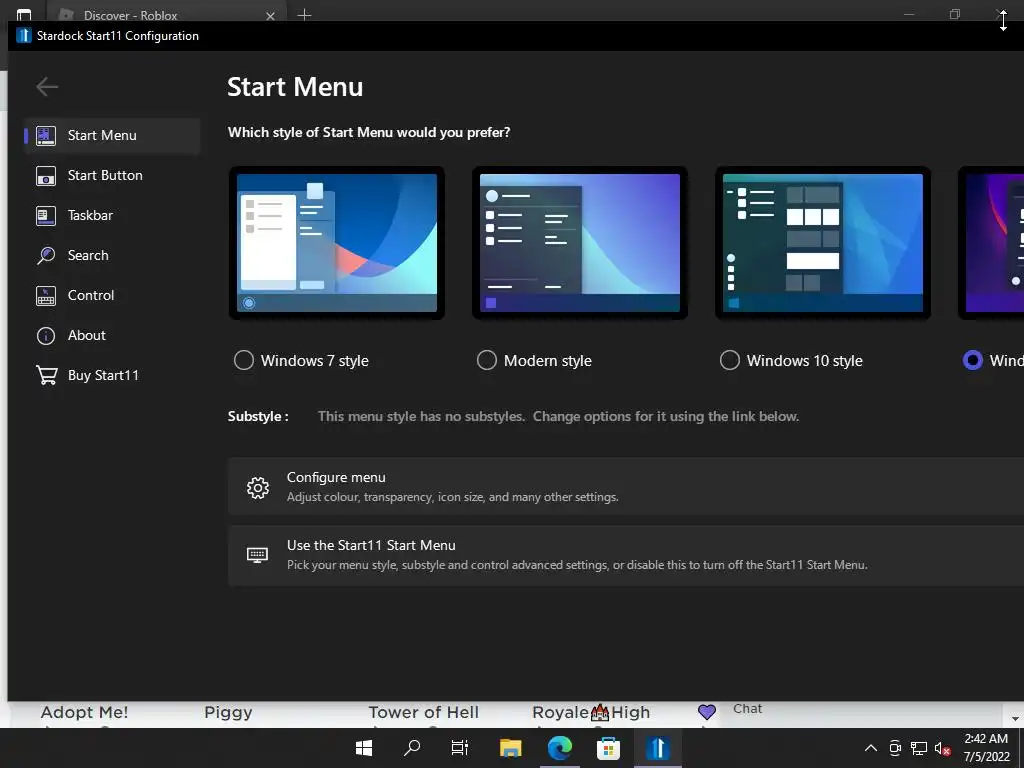Click the Start Button sidebar icon
The width and height of the screenshot is (1024, 768).
click(46, 175)
